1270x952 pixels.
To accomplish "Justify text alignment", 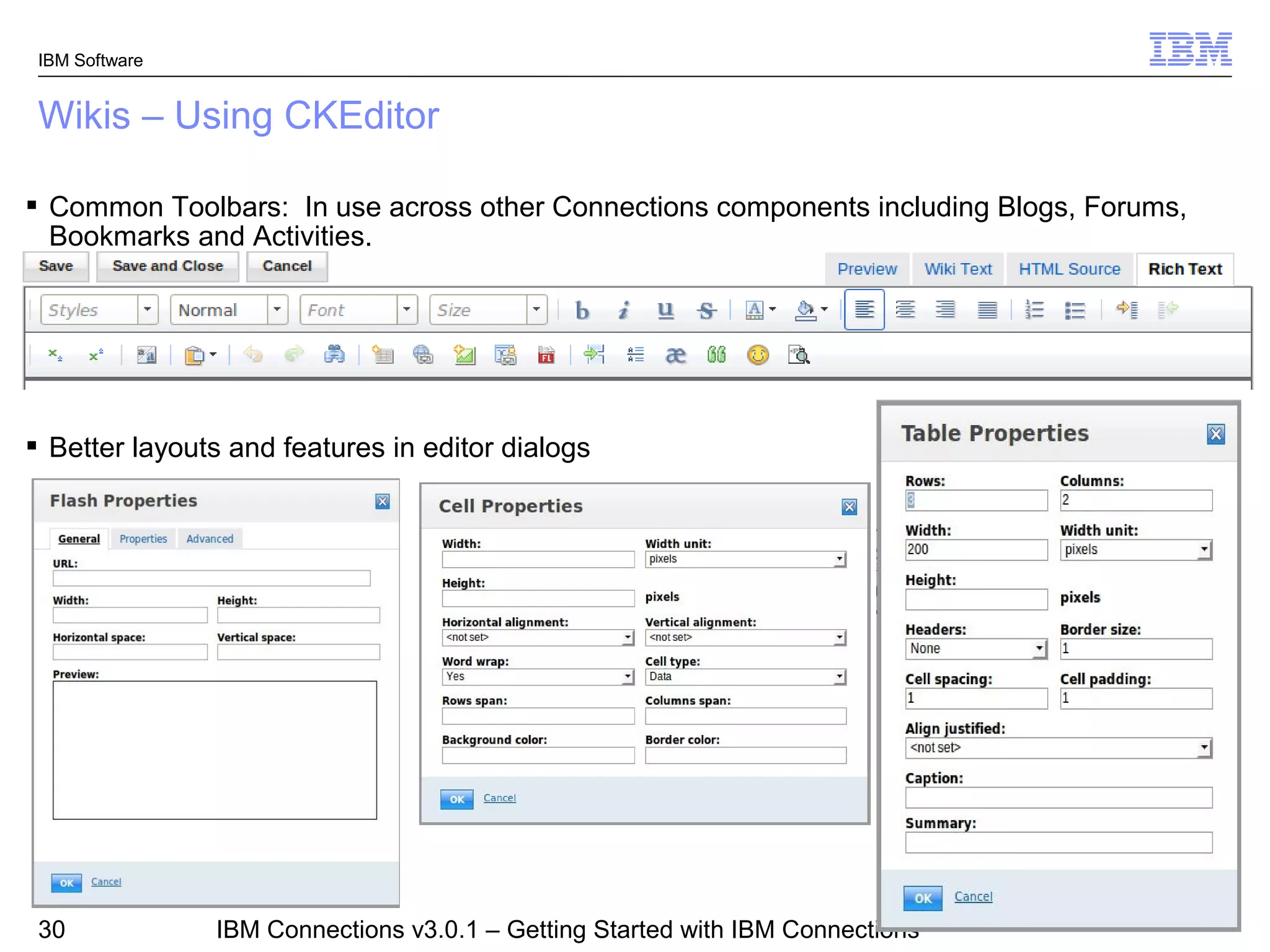I will (x=987, y=309).
